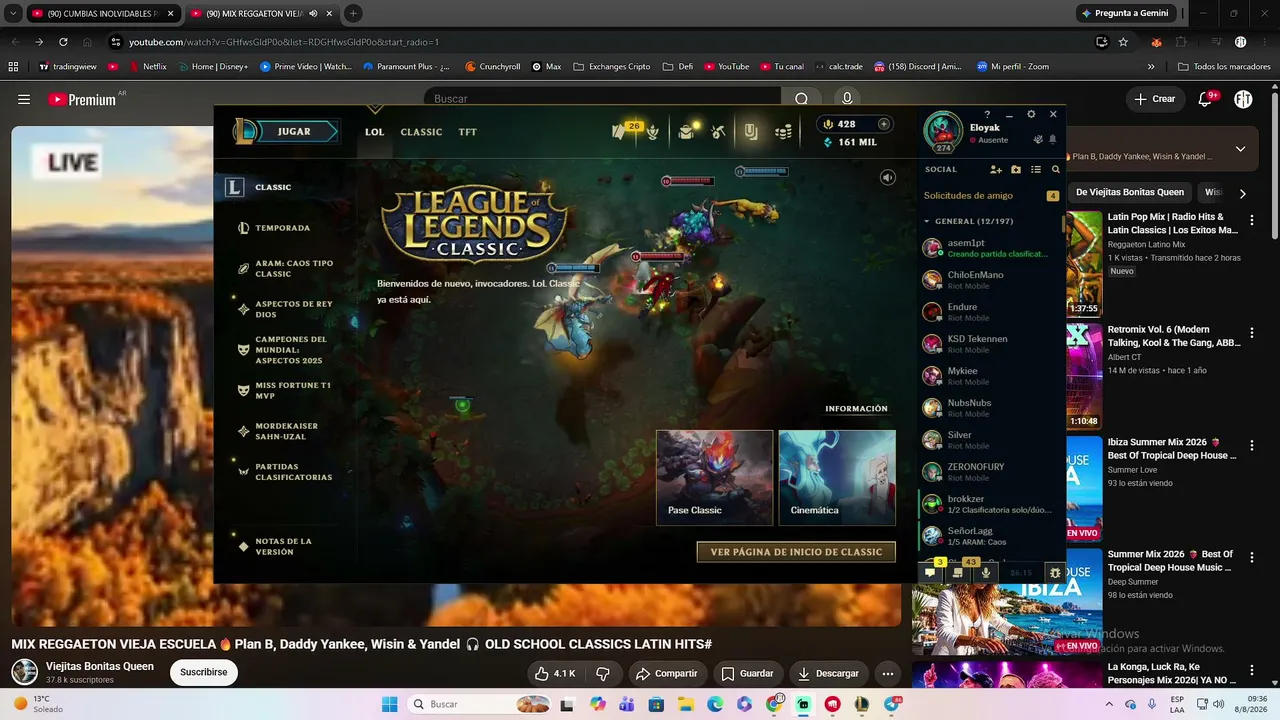Click YouTube voice search microphone
Viewport: 1280px width, 720px height.
[x=847, y=99]
